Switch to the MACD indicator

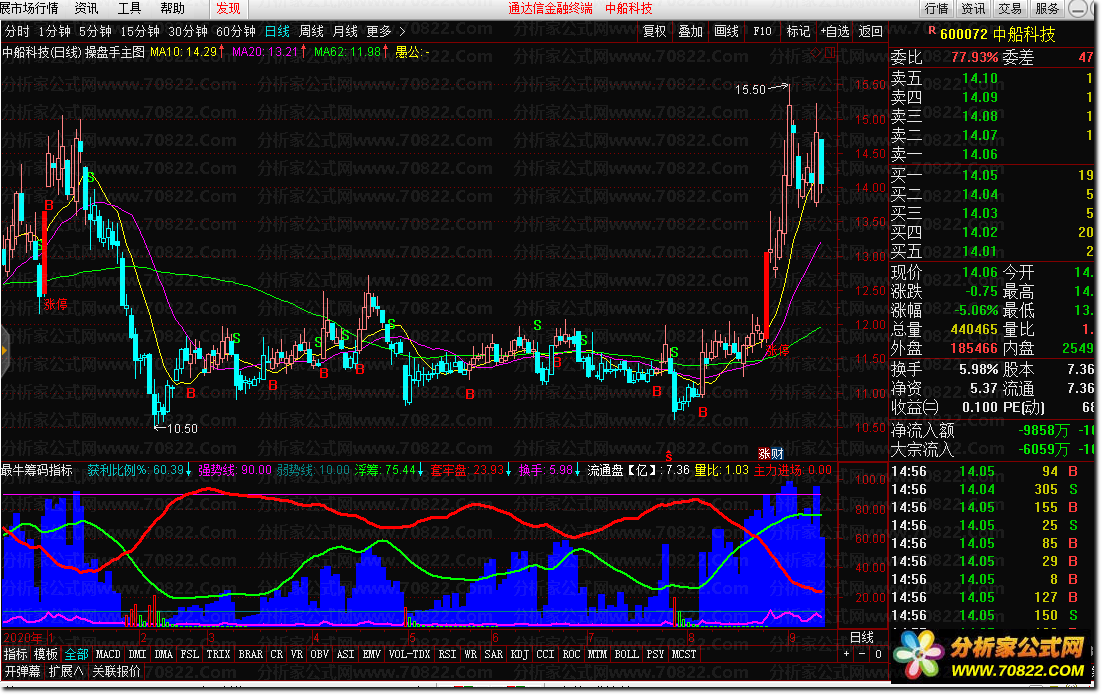108,655
